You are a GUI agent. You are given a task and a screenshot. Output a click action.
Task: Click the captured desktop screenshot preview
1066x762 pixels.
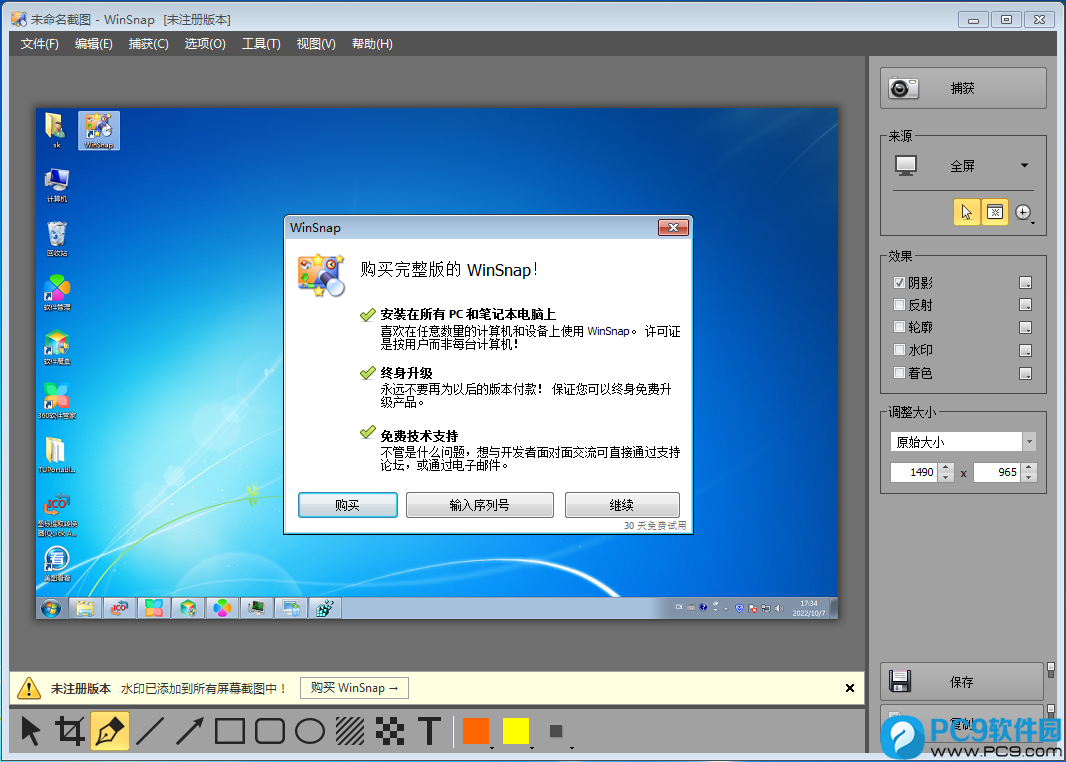point(436,364)
